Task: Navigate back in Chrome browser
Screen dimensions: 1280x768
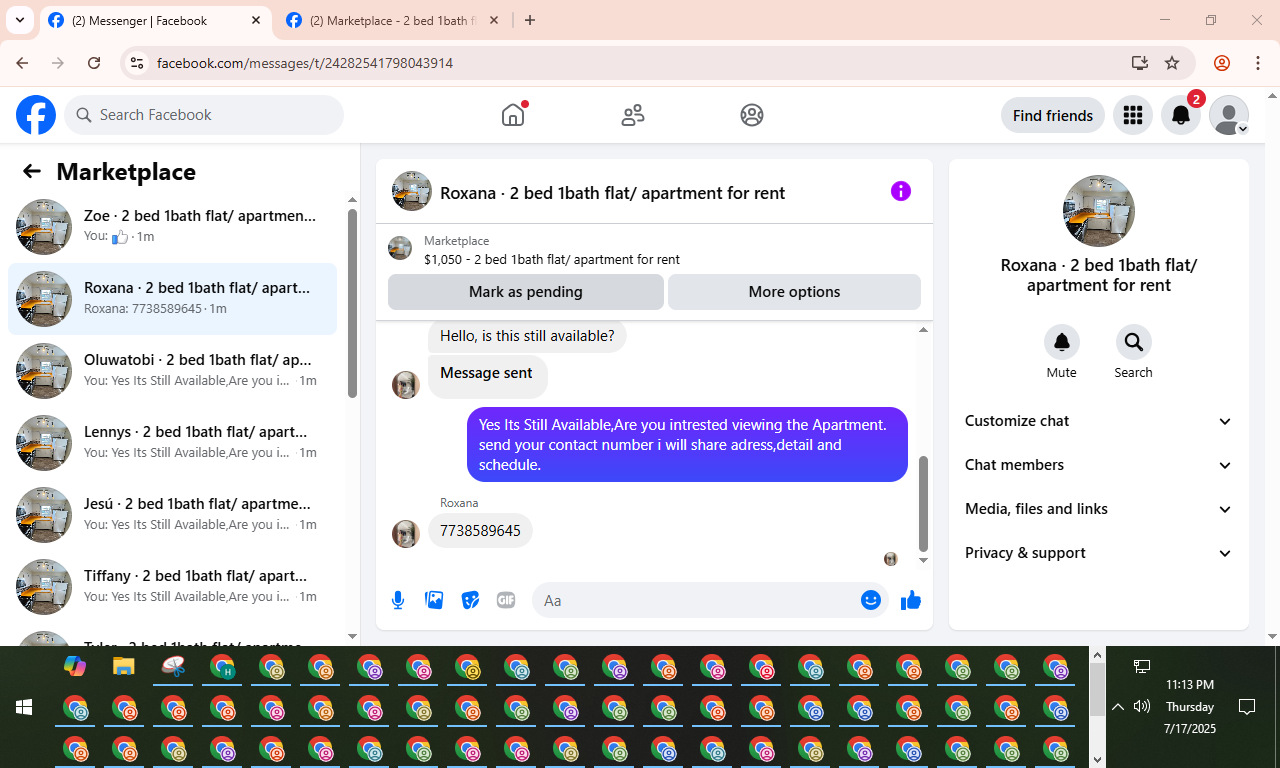Action: [22, 63]
